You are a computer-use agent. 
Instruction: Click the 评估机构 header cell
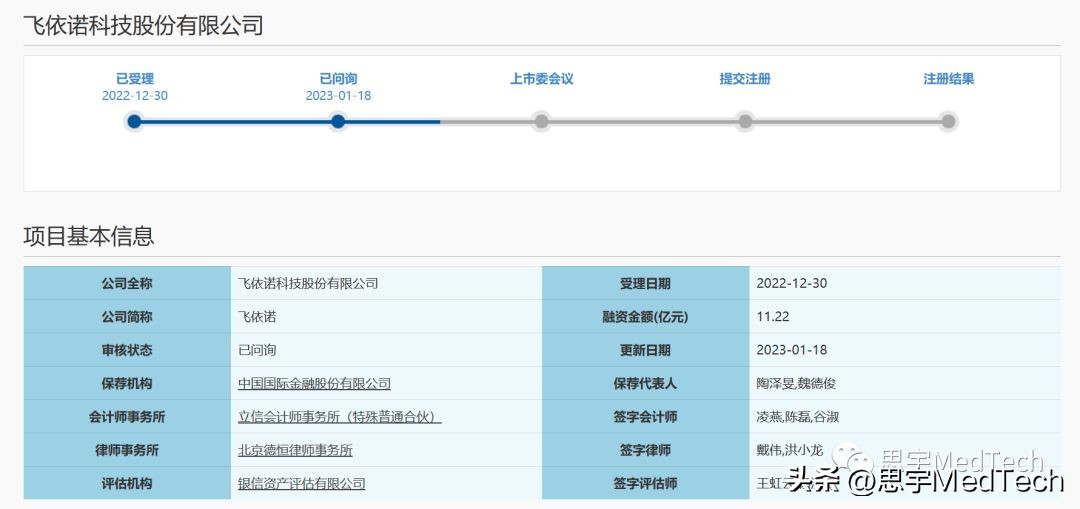(x=127, y=484)
